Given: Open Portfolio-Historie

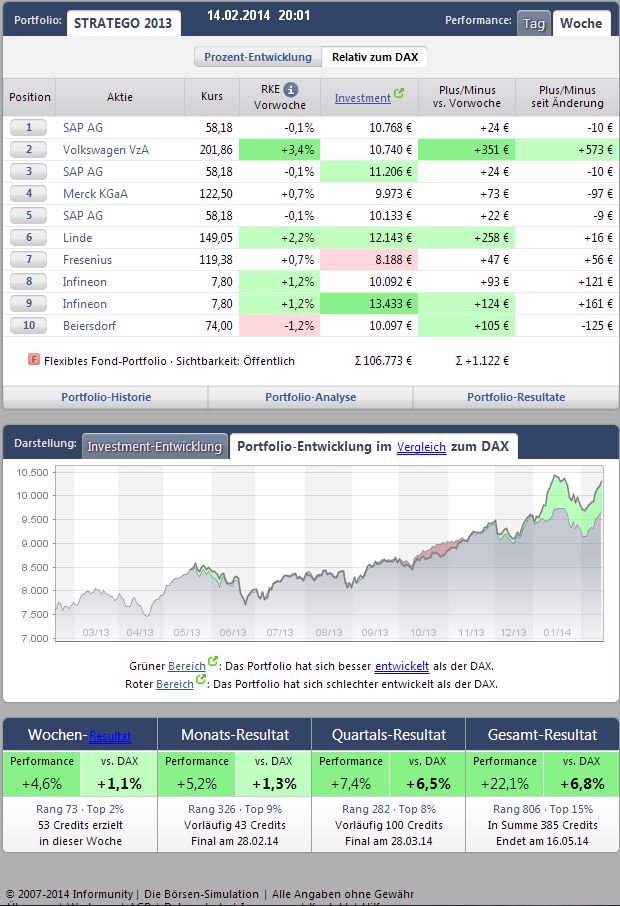Looking at the screenshot, I should (x=106, y=397).
